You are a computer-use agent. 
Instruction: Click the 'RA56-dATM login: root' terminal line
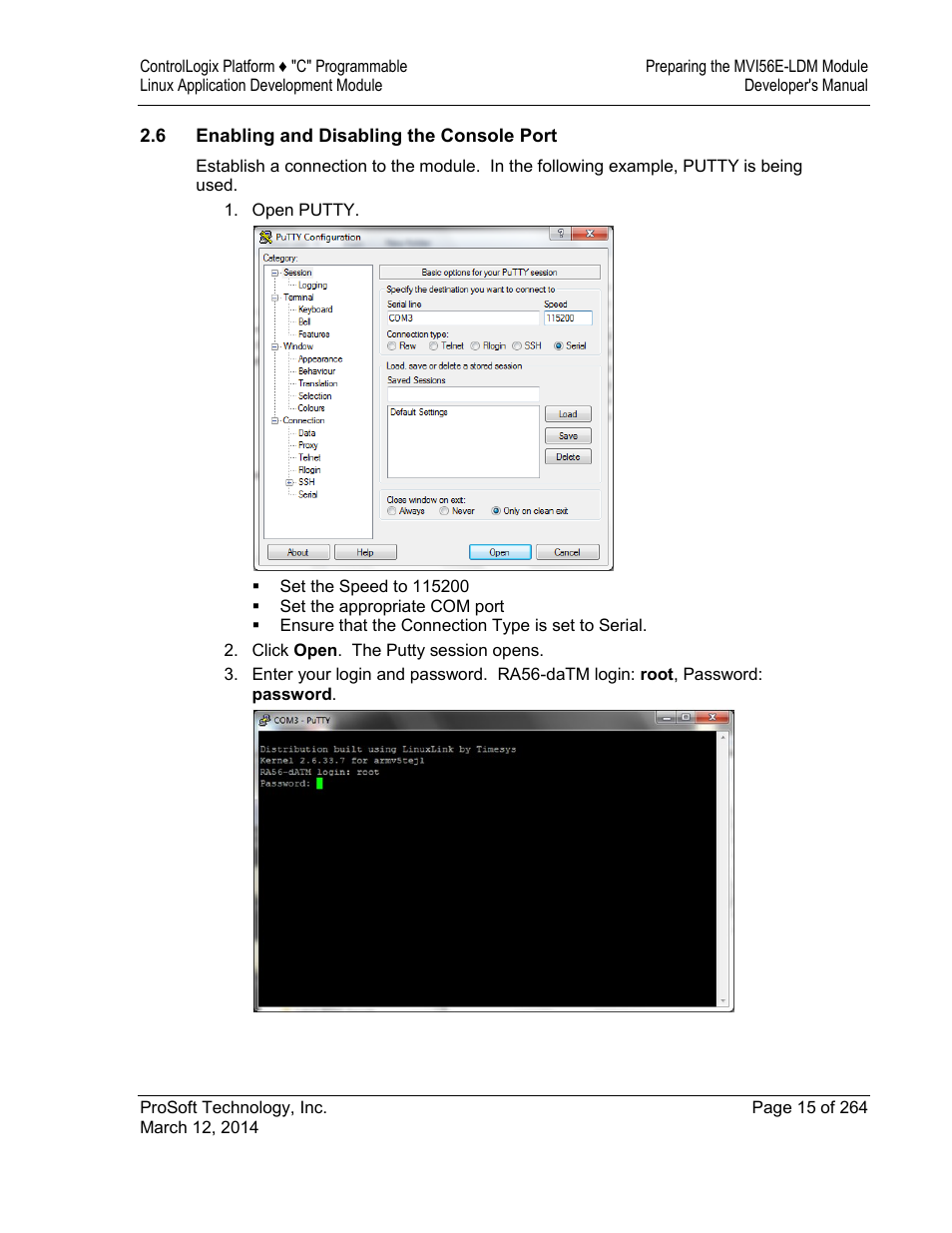point(319,772)
